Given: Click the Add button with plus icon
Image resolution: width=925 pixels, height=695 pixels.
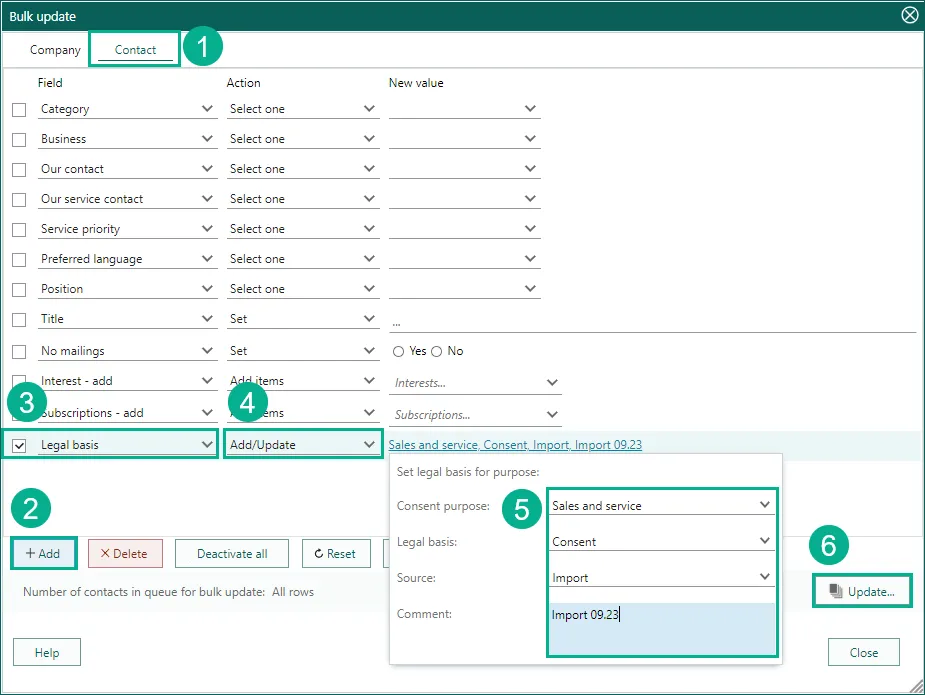Looking at the screenshot, I should (x=43, y=553).
